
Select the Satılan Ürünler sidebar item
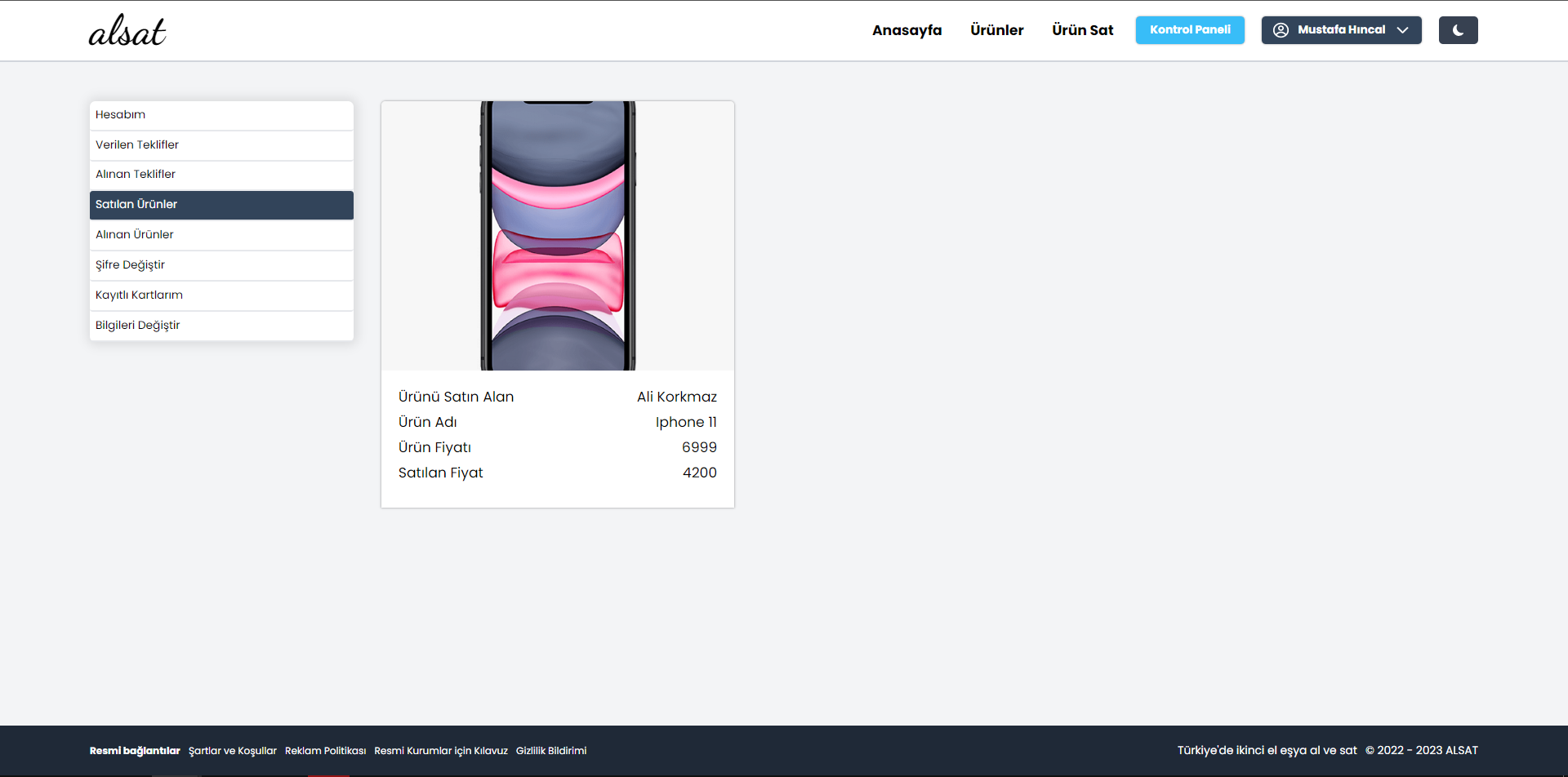[221, 205]
